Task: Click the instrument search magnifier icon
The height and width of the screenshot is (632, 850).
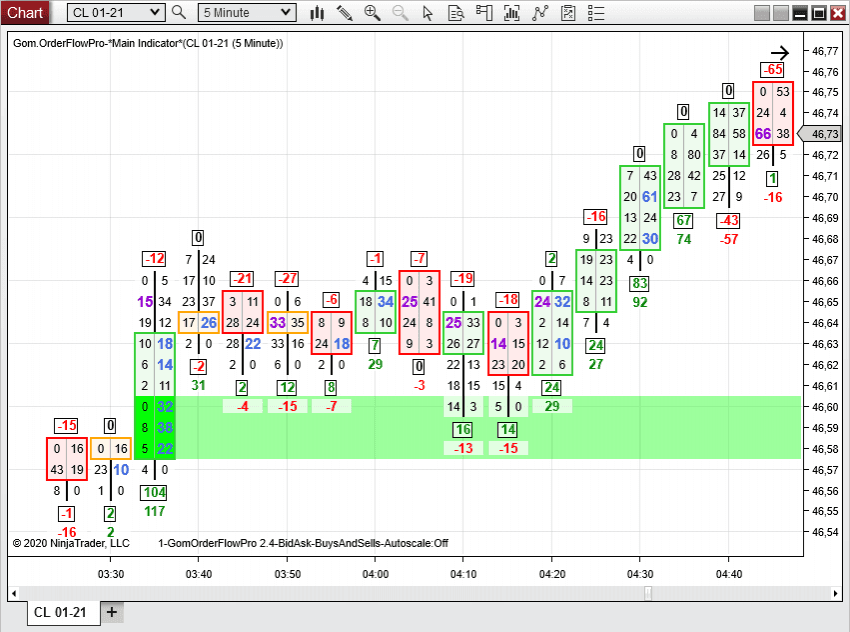Action: pyautogui.click(x=179, y=13)
